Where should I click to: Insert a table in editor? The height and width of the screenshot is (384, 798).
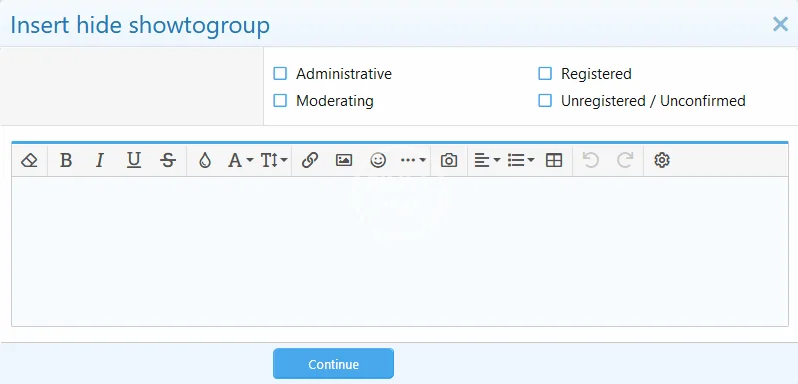[x=554, y=161]
